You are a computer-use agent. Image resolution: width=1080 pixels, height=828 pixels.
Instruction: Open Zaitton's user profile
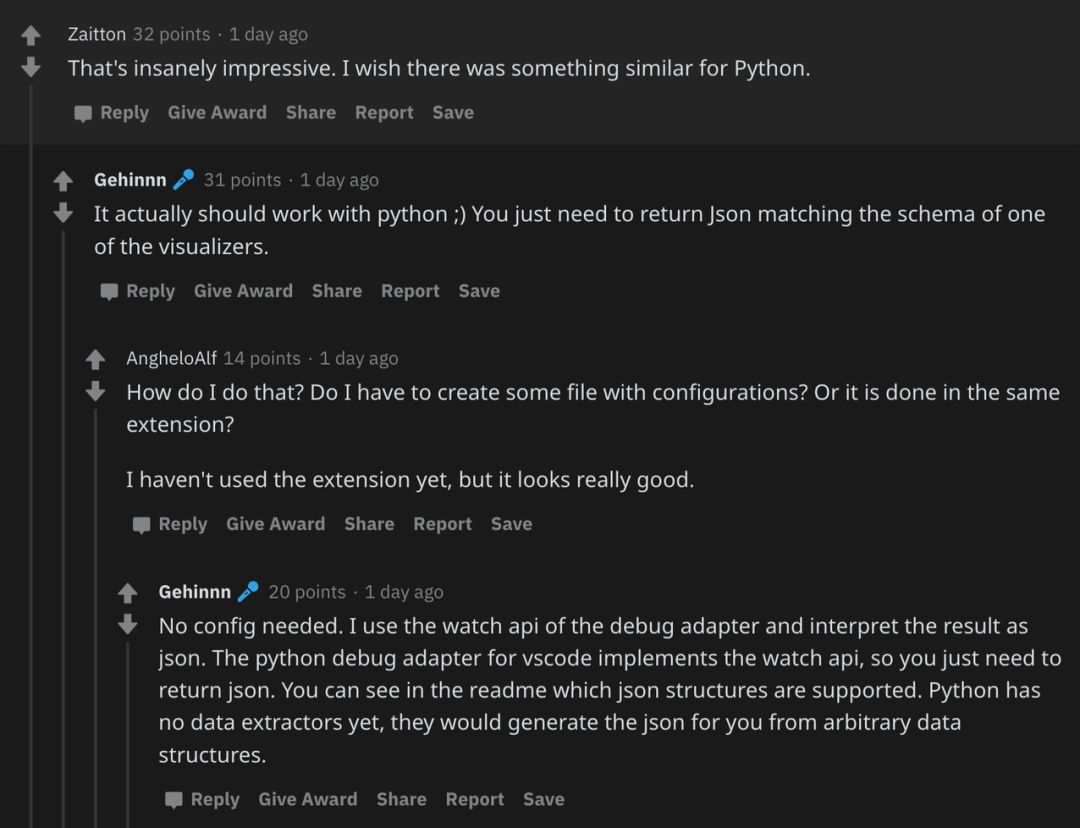point(96,34)
